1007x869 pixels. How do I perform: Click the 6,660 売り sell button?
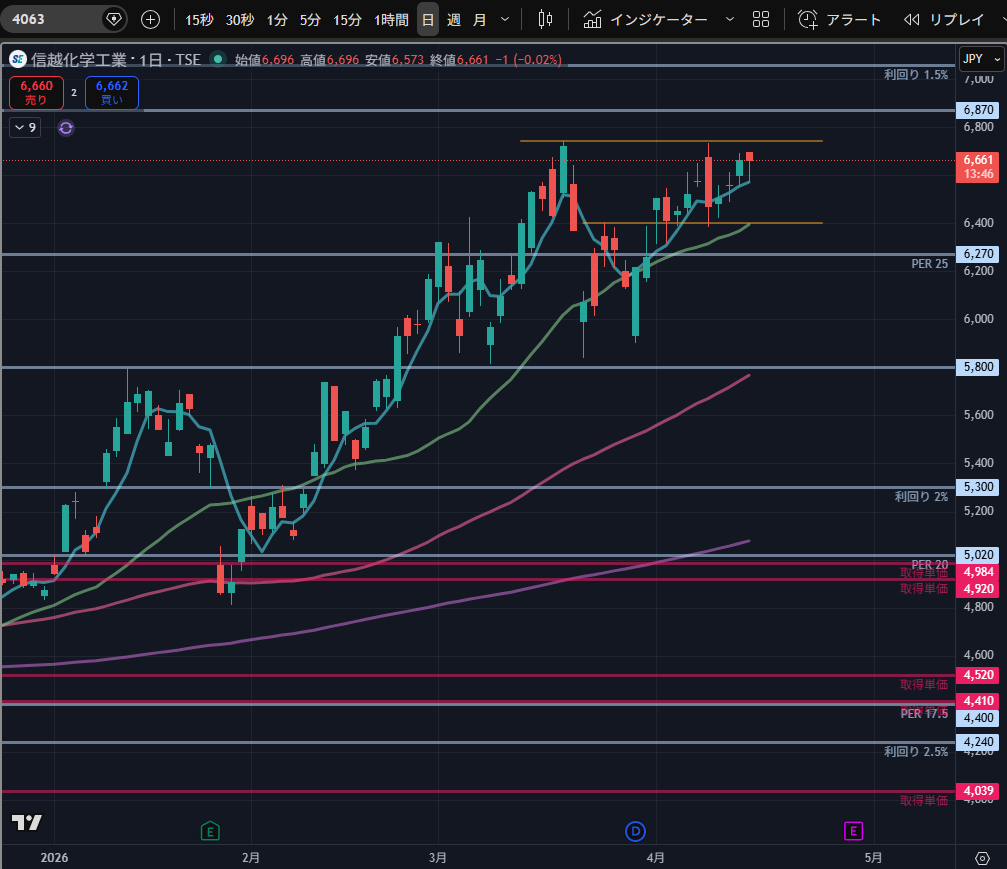(x=37, y=92)
